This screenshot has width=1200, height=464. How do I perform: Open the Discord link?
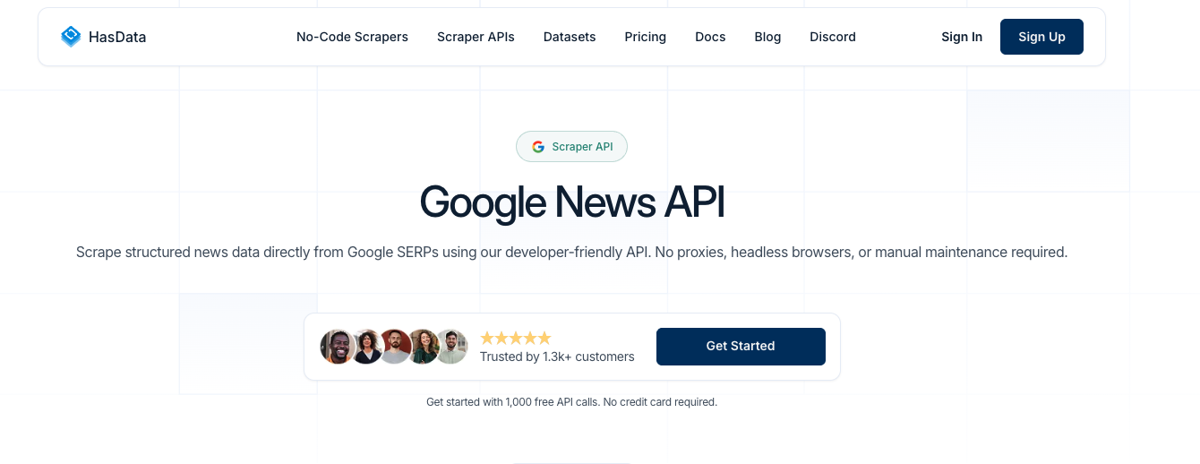[x=833, y=37]
